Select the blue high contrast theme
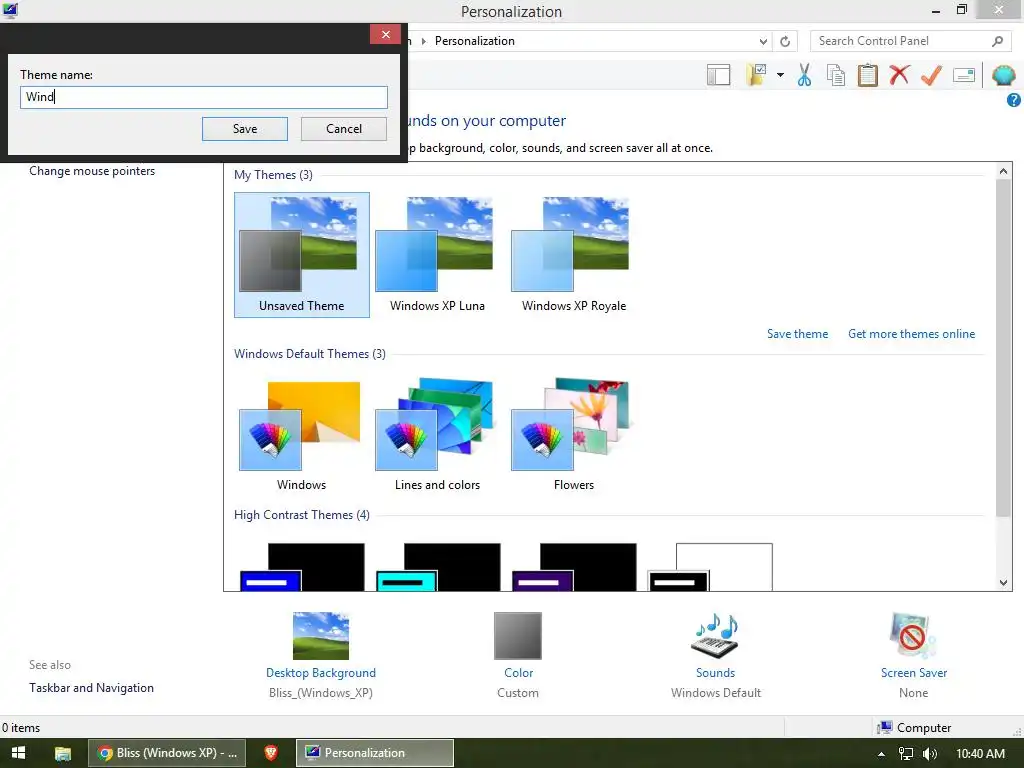1024x768 pixels. pos(302,567)
